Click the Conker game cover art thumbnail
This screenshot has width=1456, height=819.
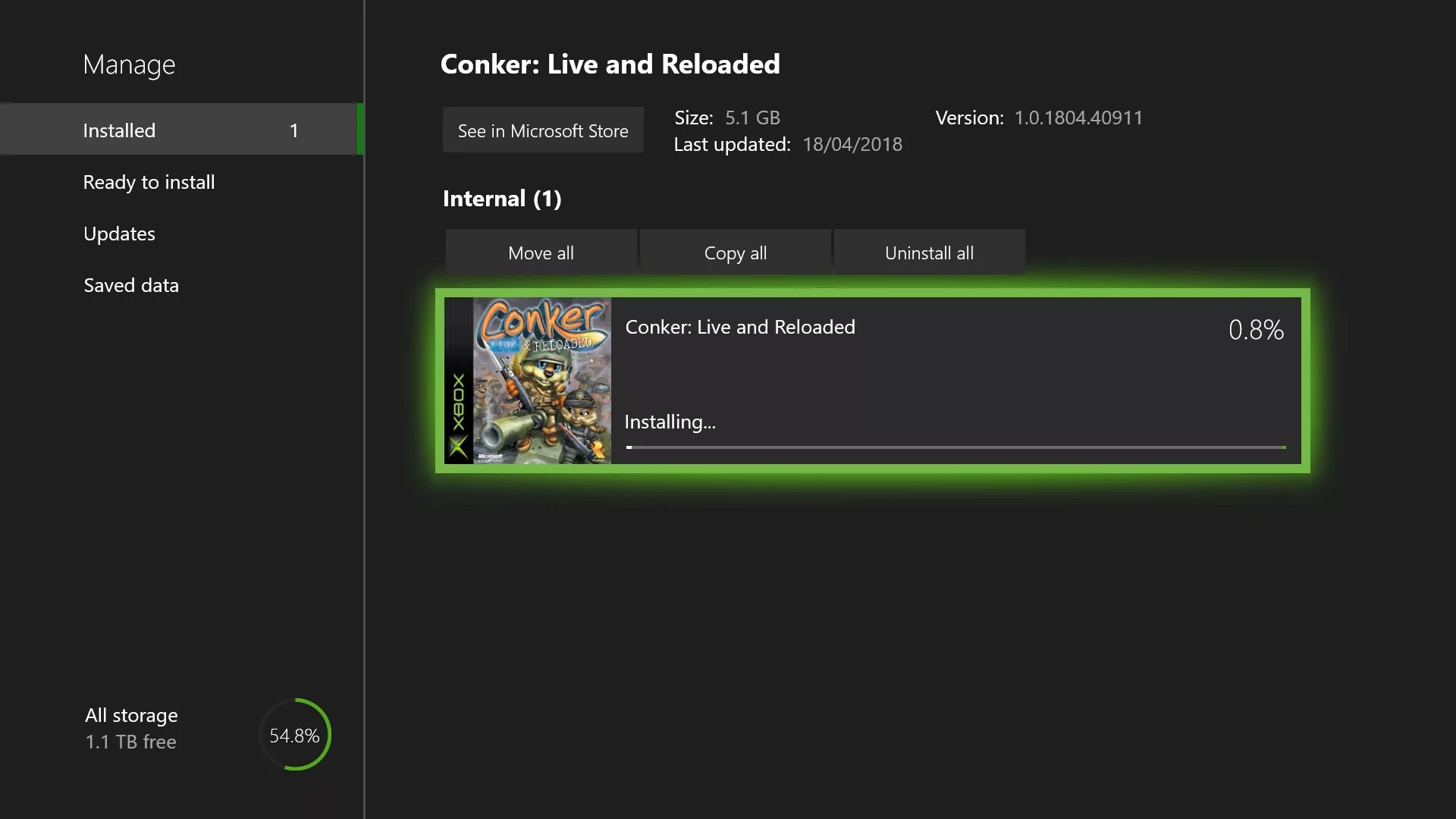click(541, 380)
